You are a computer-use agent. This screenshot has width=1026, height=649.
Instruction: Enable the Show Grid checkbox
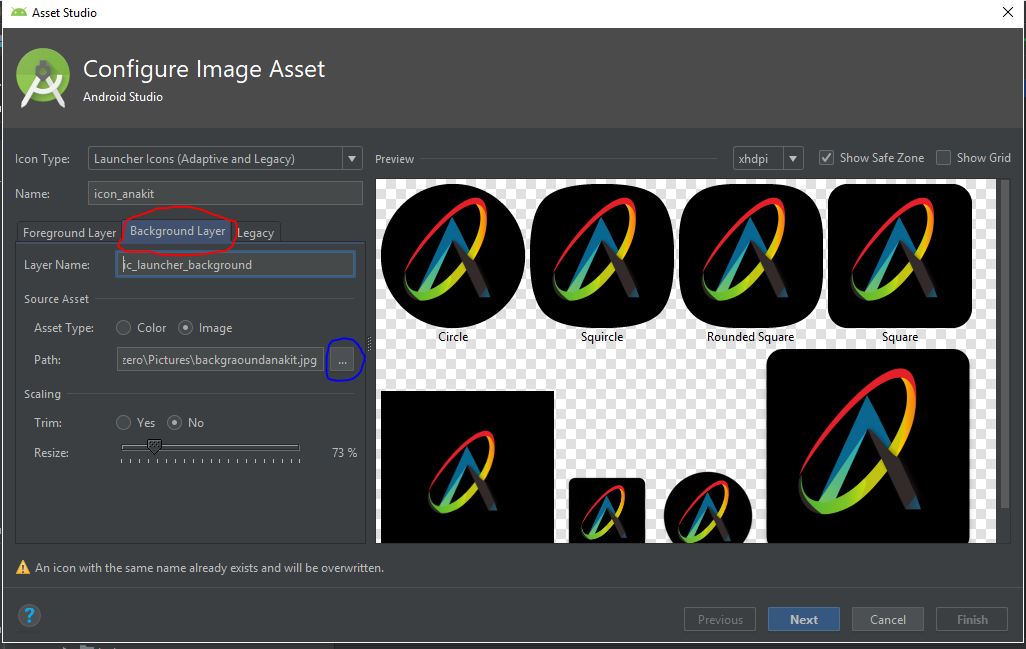pyautogui.click(x=943, y=158)
